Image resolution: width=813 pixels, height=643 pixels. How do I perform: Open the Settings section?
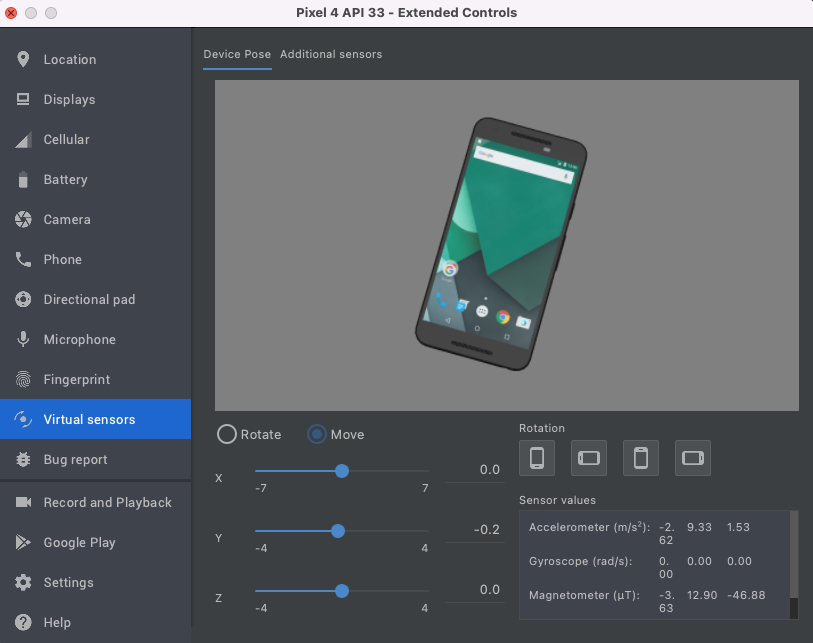click(95, 582)
